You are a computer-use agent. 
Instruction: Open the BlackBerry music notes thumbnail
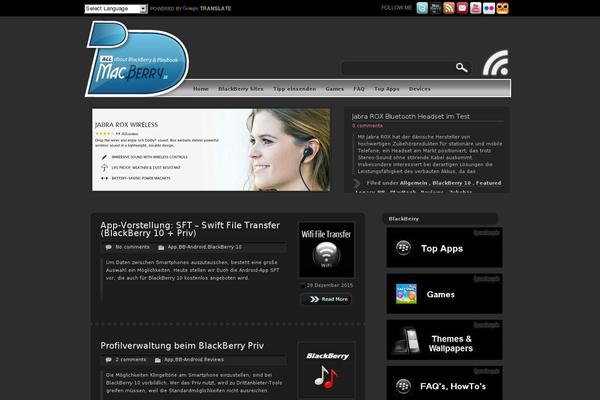pos(326,370)
